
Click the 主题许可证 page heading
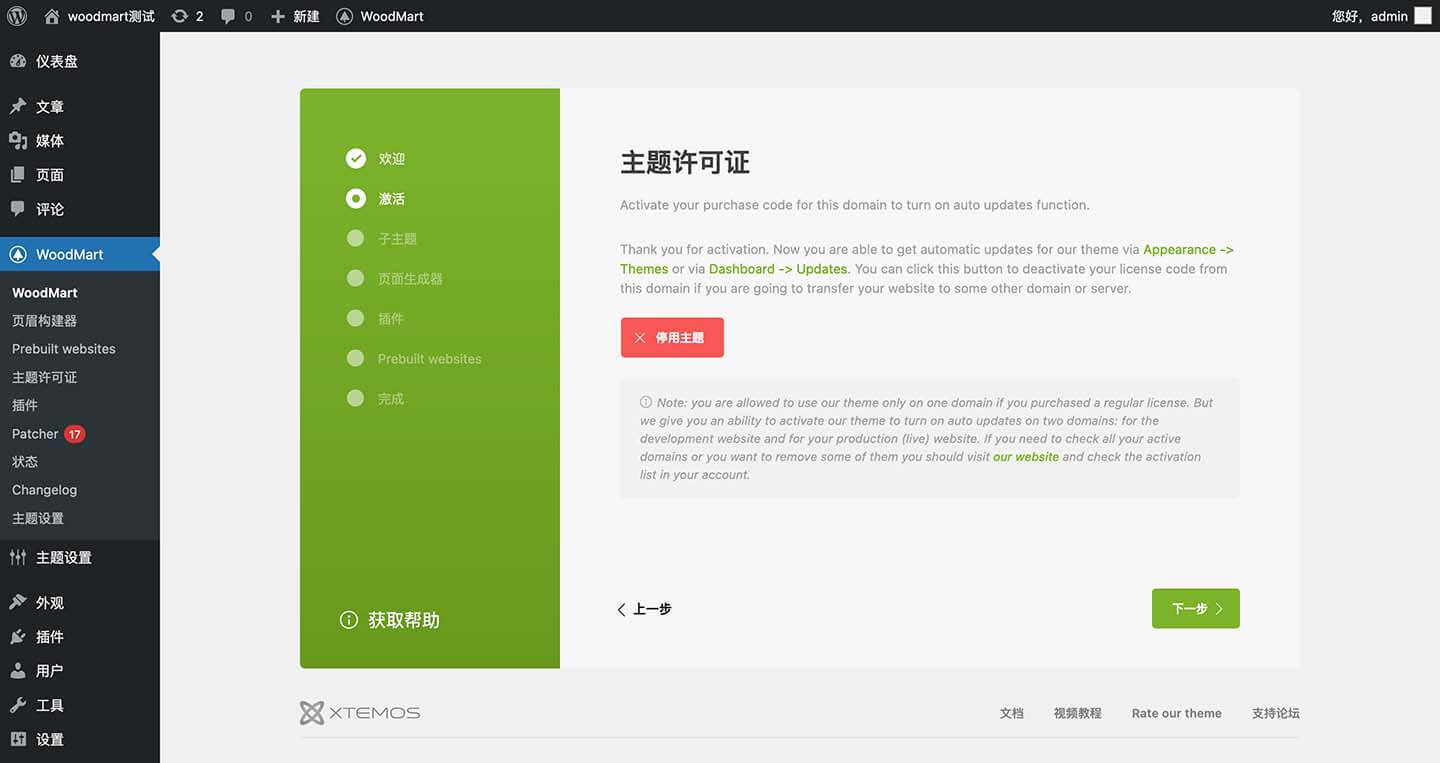(685, 163)
